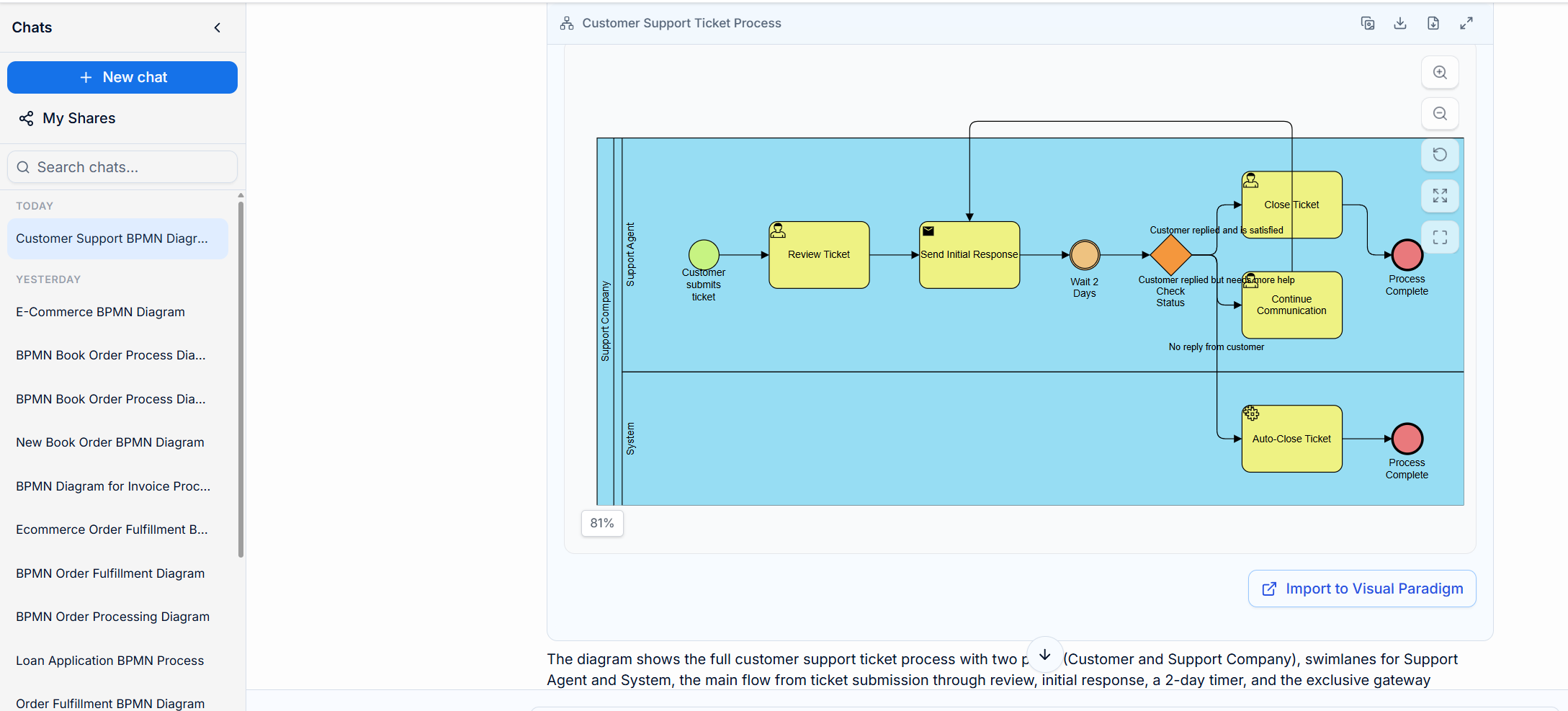Enter fullscreen with the corner-brackets icon
The height and width of the screenshot is (711, 1568).
coord(1440,237)
